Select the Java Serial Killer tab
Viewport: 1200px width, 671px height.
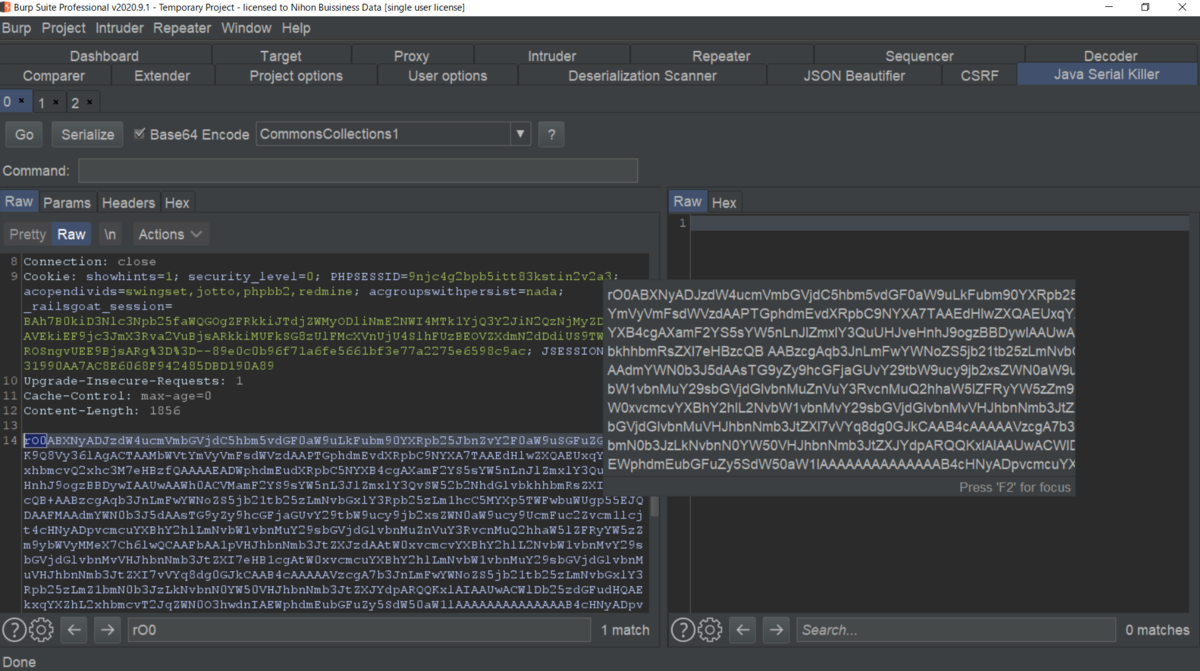[1107, 75]
